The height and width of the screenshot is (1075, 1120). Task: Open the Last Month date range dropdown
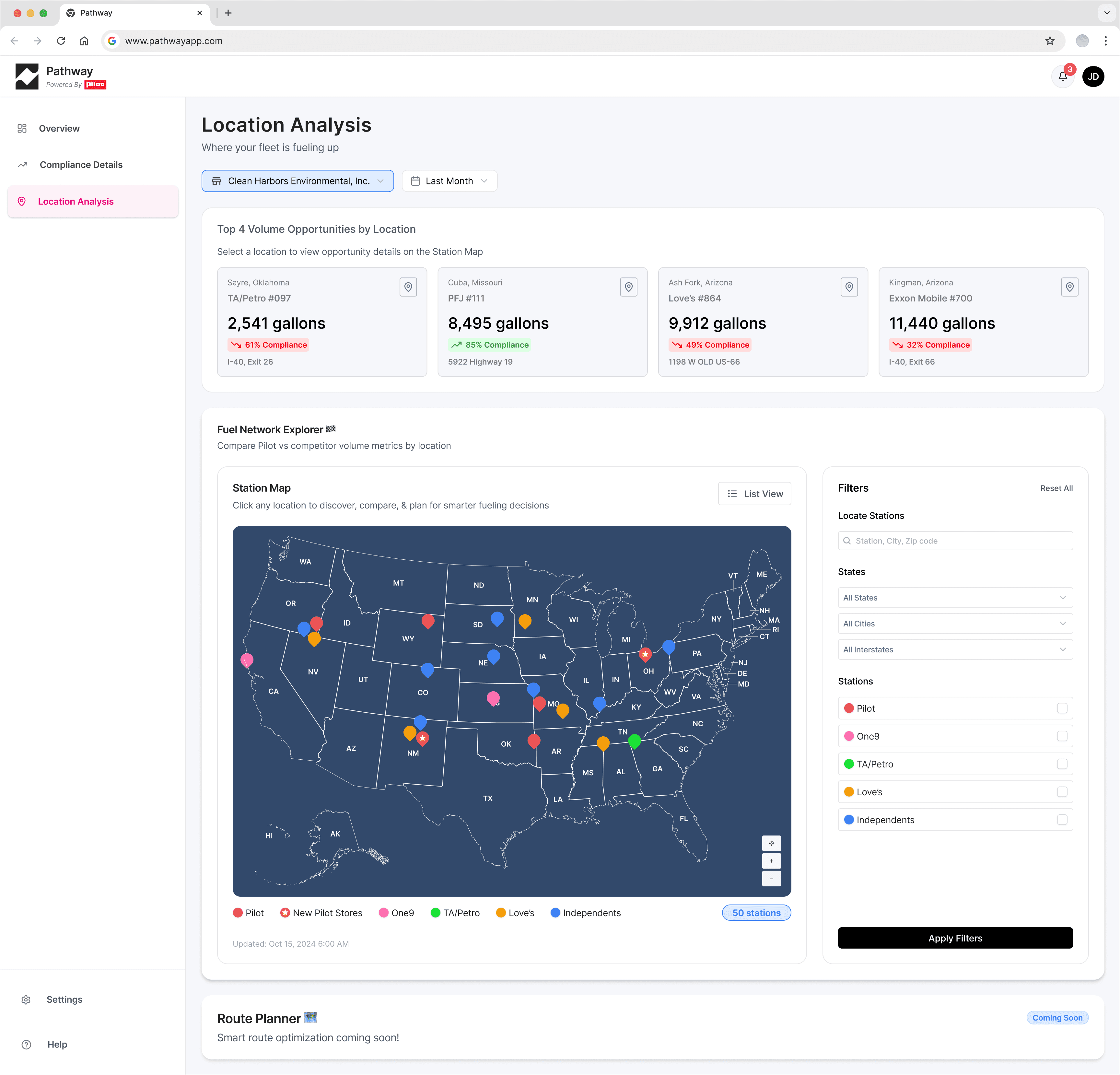pyautogui.click(x=449, y=181)
